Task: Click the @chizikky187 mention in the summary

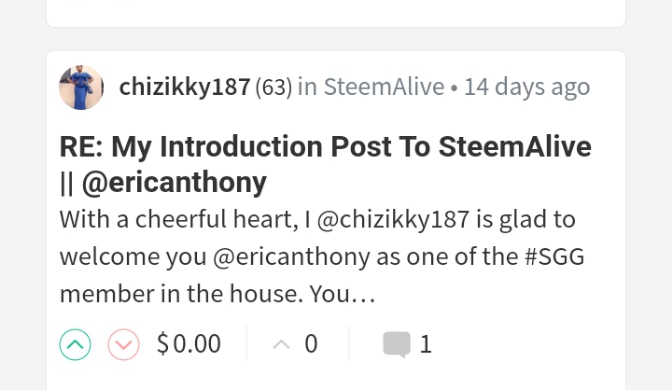Action: (393, 220)
